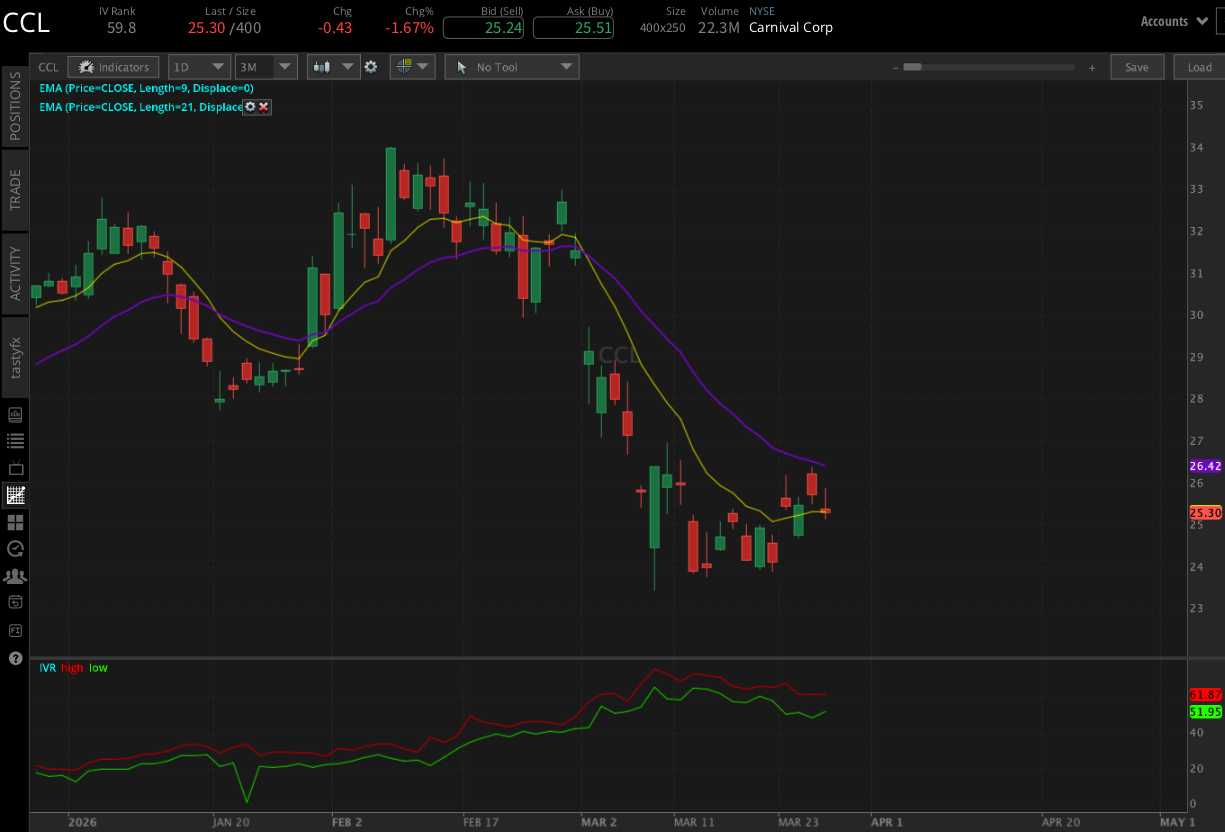This screenshot has width=1225, height=832.
Task: Click the Bid (Sell) 25.24 price field
Action: point(484,28)
